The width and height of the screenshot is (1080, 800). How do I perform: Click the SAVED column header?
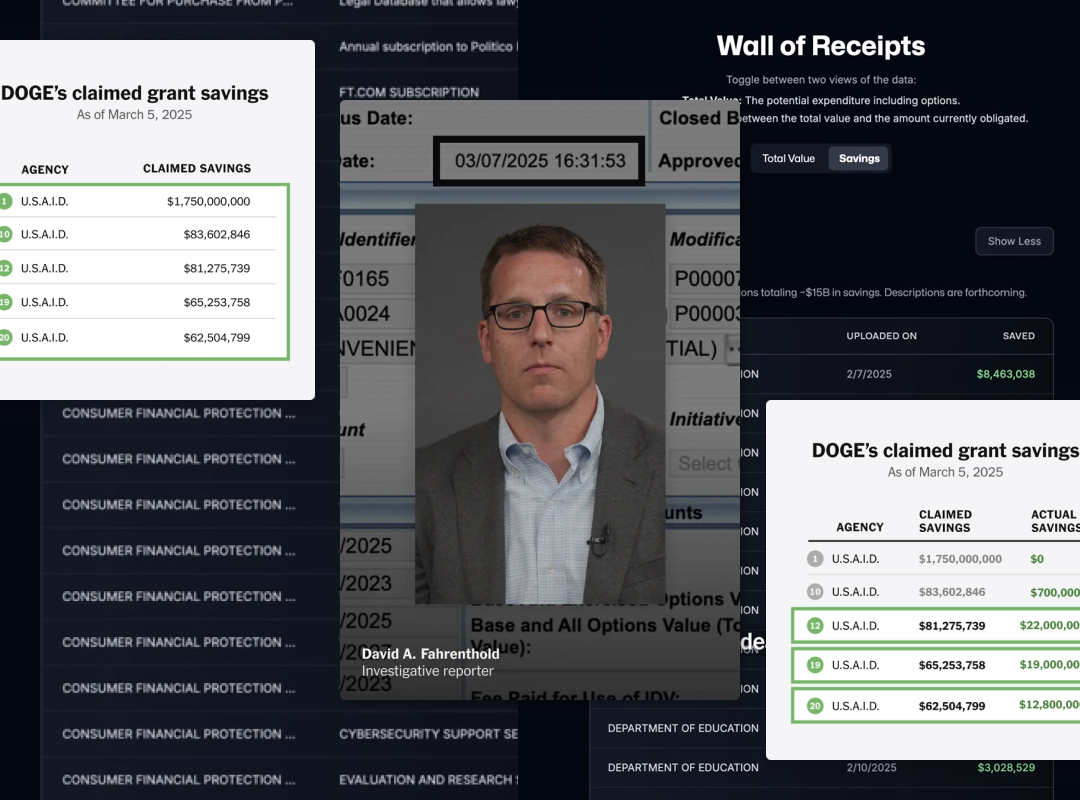1018,336
